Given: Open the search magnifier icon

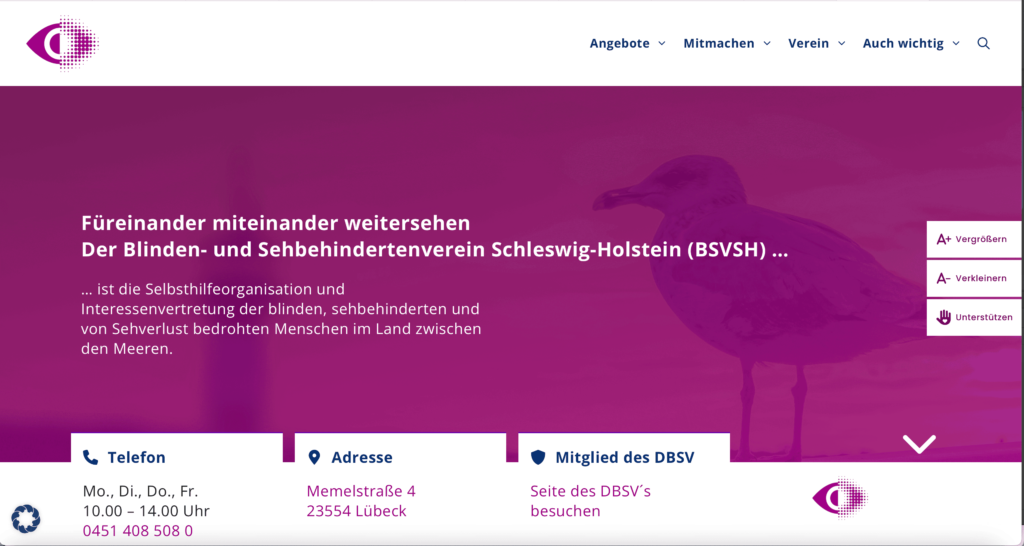Looking at the screenshot, I should 984,43.
